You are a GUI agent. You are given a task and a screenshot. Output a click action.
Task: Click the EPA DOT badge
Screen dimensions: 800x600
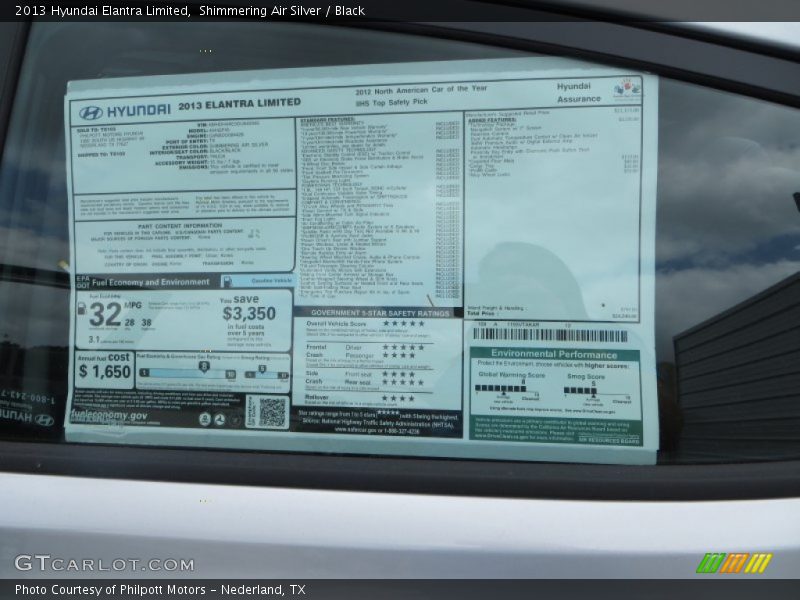[x=83, y=282]
